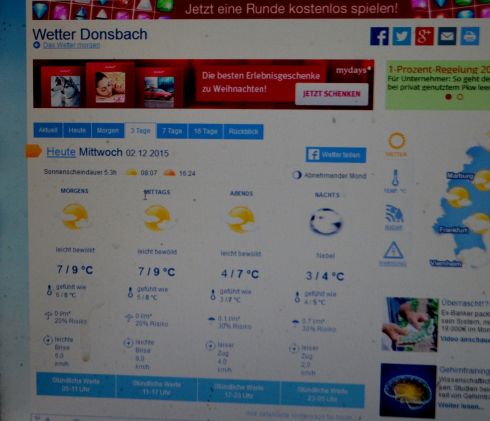490x421 pixels.
Task: Click the red car thumbnail in mydays ad
Action: pyautogui.click(x=159, y=91)
